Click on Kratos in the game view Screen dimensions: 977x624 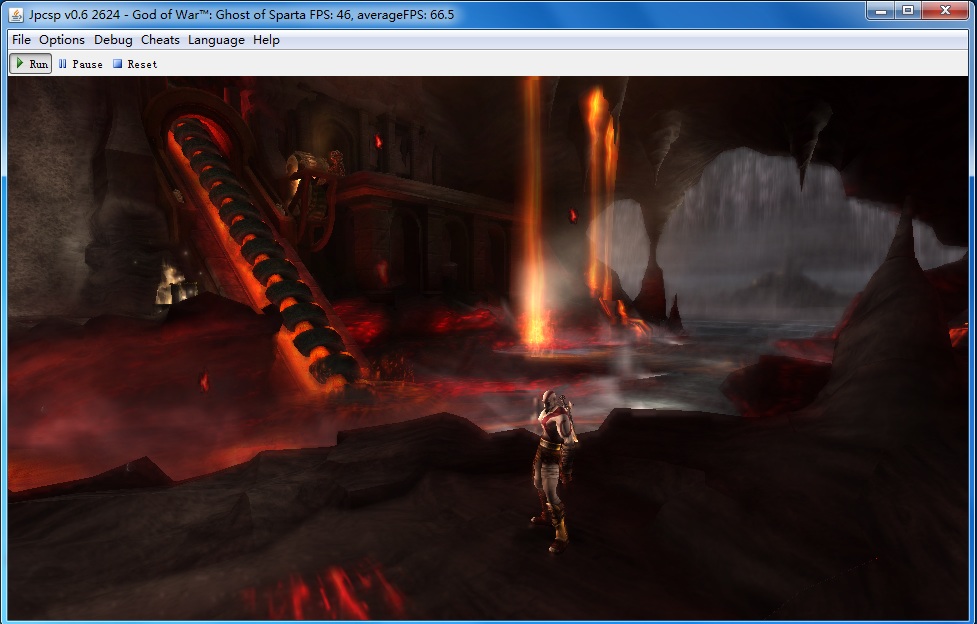[553, 465]
